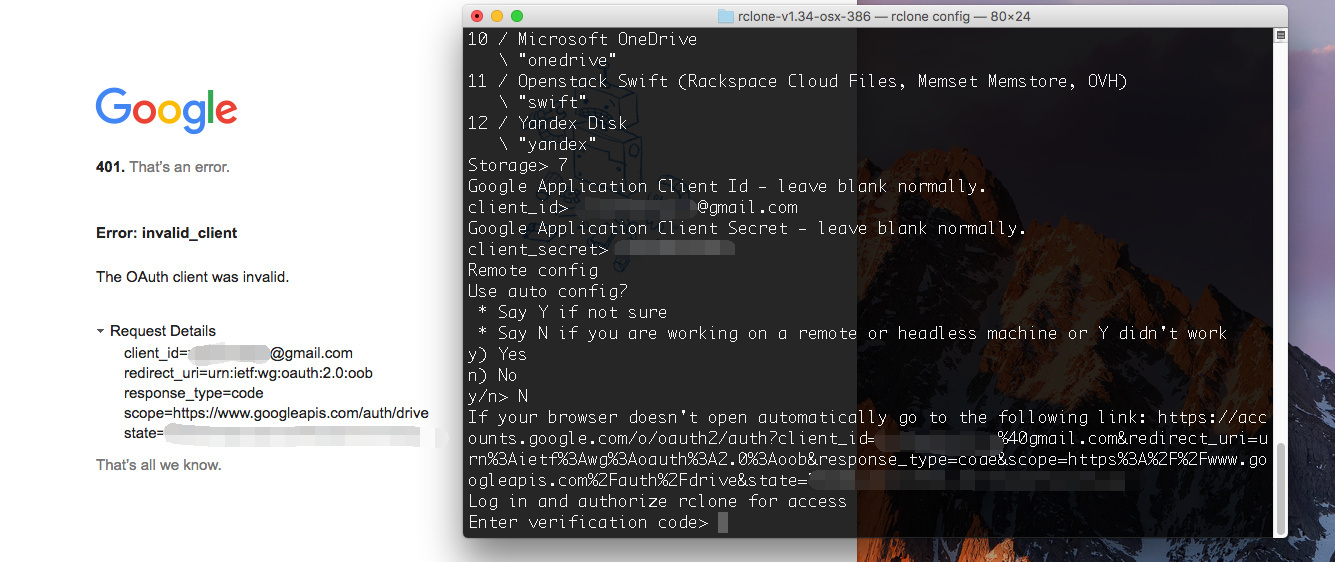Click the client_id line under Request Details
The image size is (1335, 562).
(x=238, y=353)
